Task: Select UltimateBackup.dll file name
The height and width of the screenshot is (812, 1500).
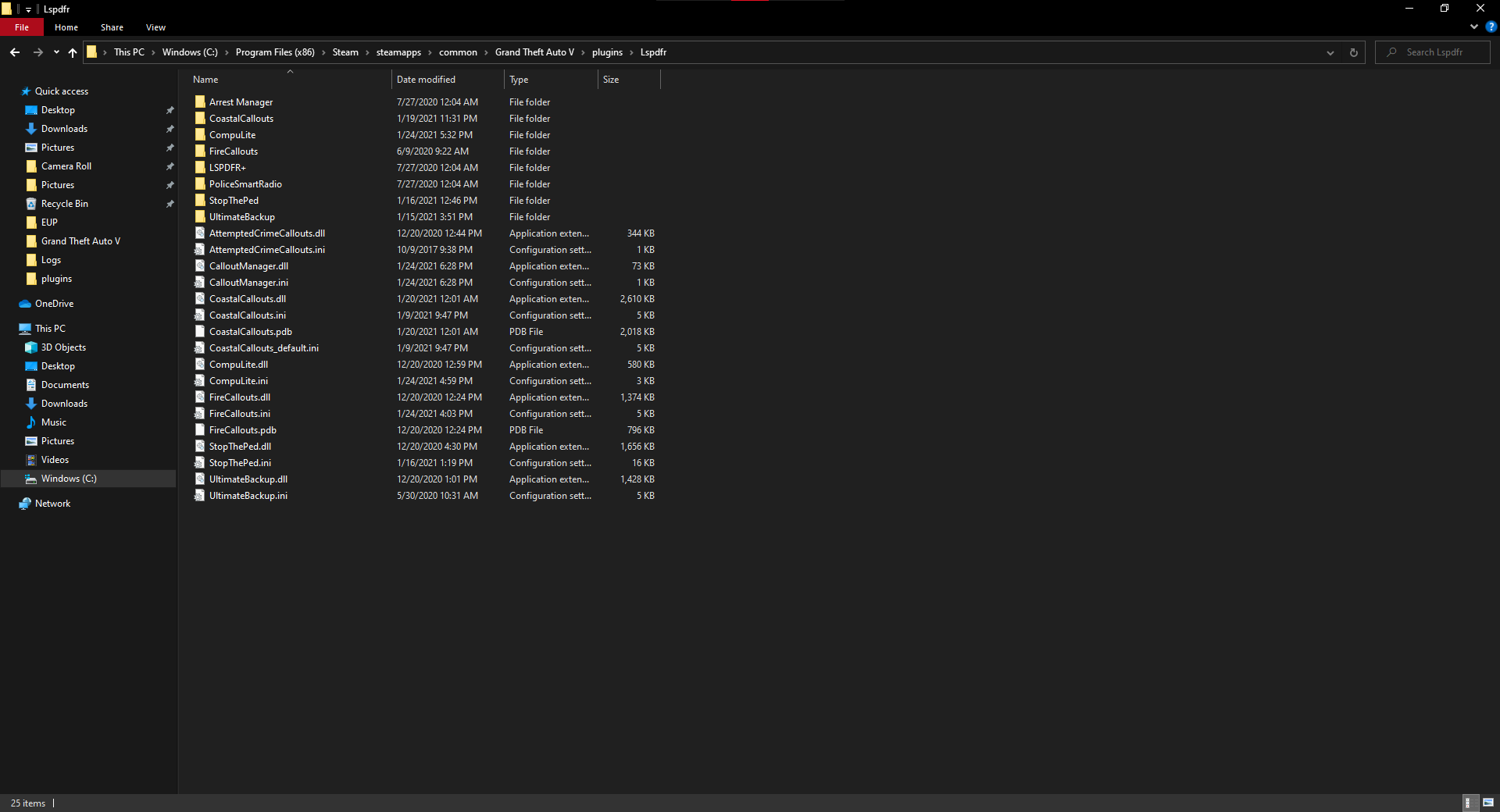Action: tap(248, 479)
